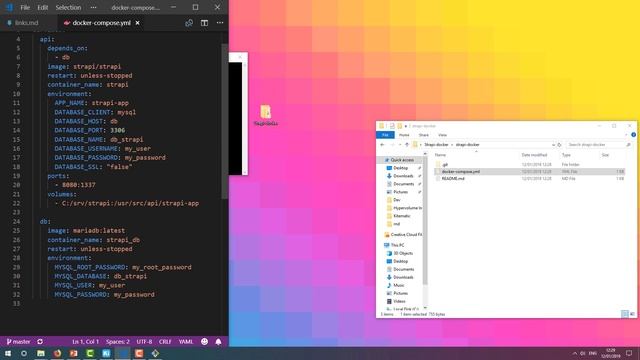Screen dimensions: 640x360
Task: Click the VS Code editor vertical scrollbar
Action: [225, 121]
